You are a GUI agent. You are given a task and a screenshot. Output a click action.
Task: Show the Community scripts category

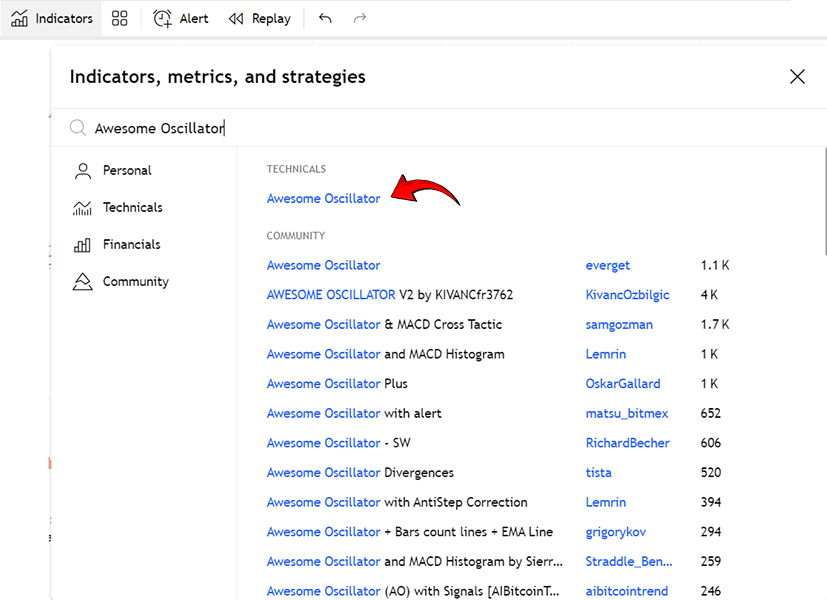pyautogui.click(x=135, y=282)
